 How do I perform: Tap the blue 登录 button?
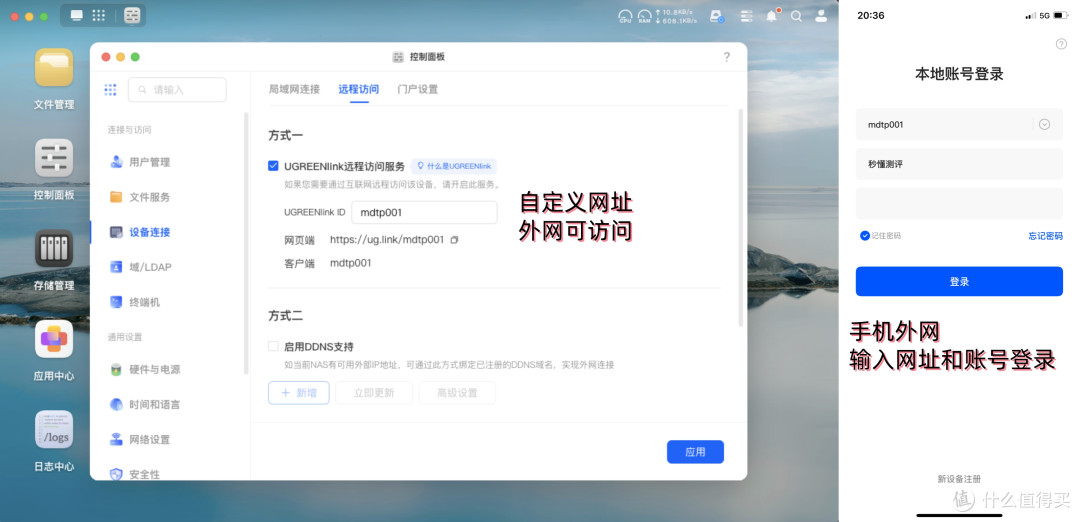tap(959, 282)
